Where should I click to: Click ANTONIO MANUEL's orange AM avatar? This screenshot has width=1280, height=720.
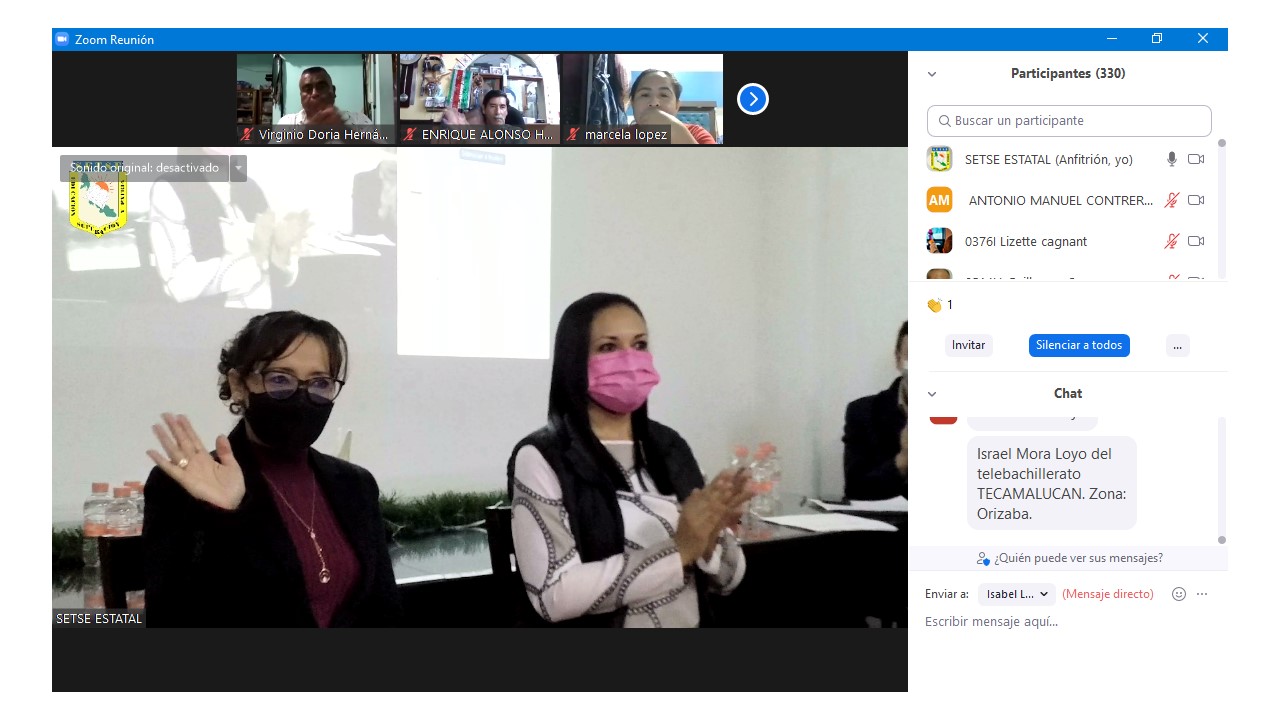coord(939,200)
